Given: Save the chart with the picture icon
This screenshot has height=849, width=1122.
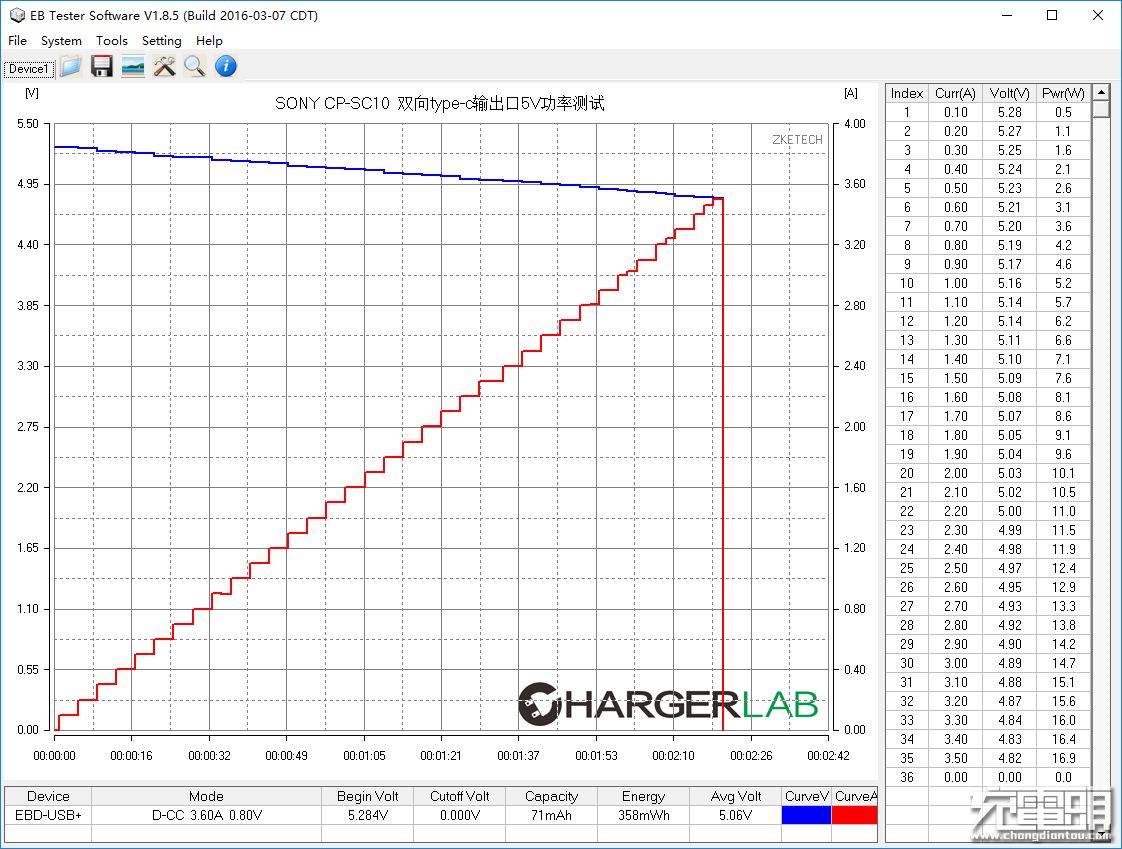Looking at the screenshot, I should 133,67.
